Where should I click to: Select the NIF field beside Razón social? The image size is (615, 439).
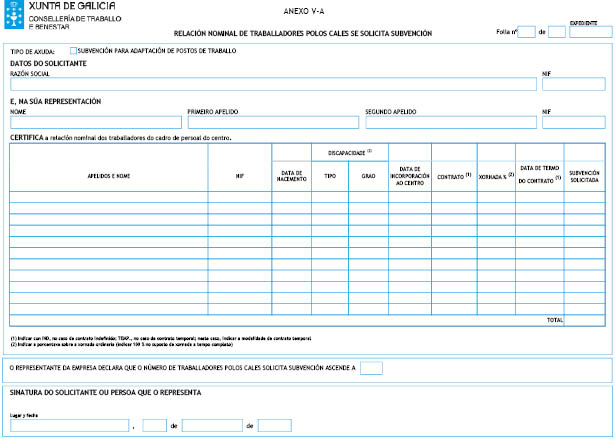(575, 85)
